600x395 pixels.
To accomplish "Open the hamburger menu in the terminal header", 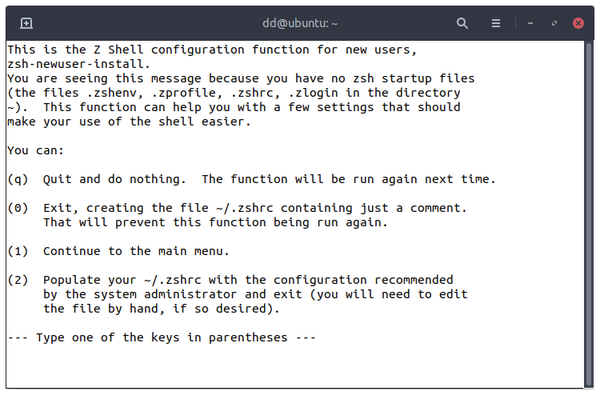I will click(x=496, y=23).
